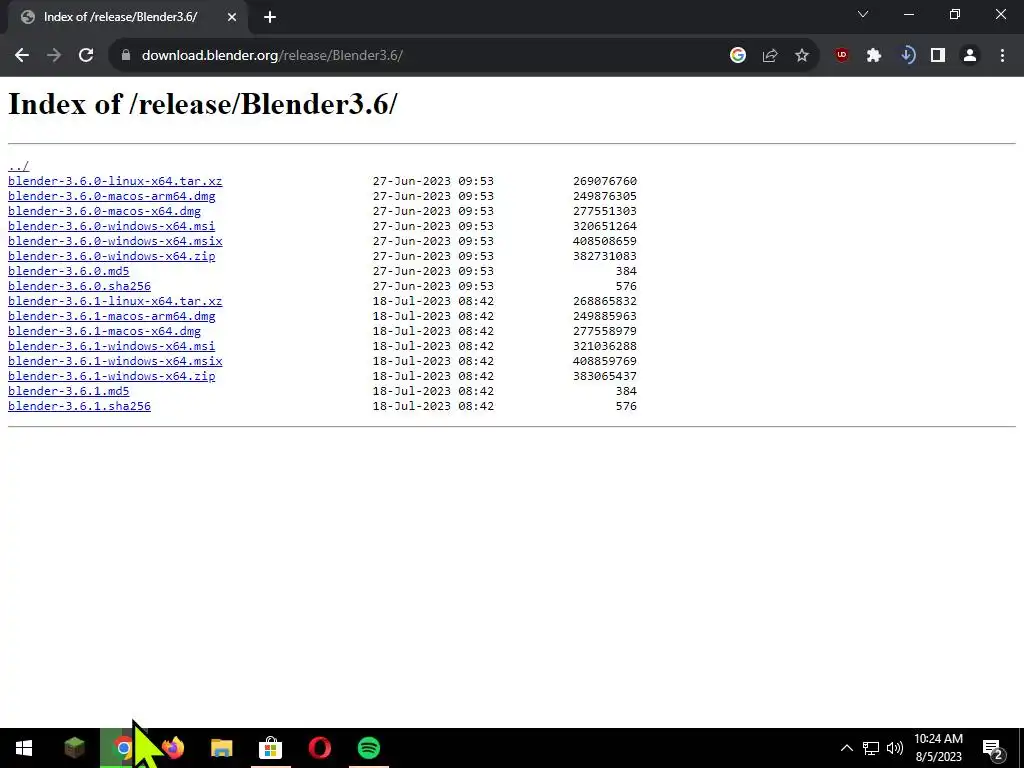Open Chrome's three-dot menu
Screen dimensions: 1024x768
tap(1002, 56)
